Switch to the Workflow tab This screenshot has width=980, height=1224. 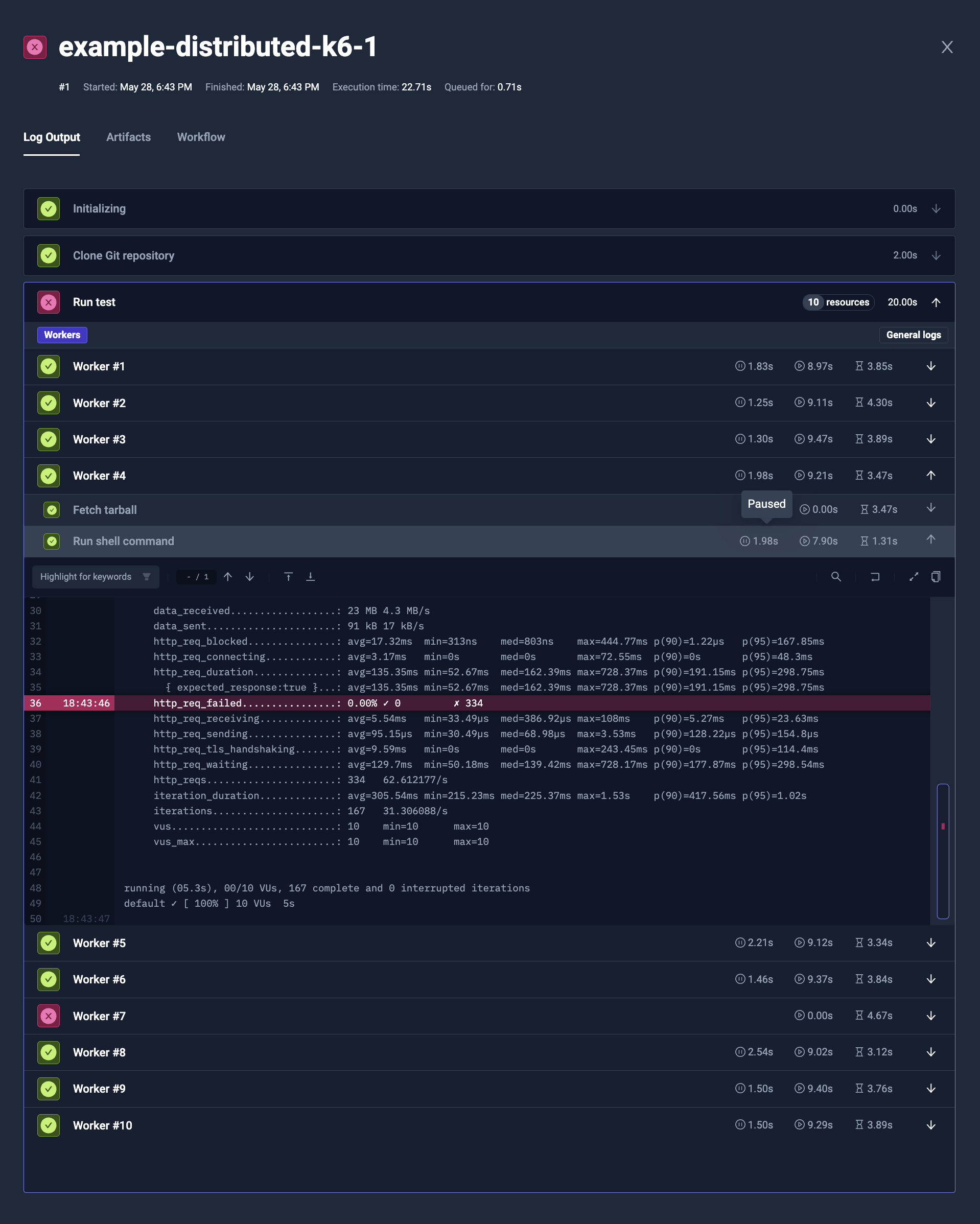click(200, 137)
